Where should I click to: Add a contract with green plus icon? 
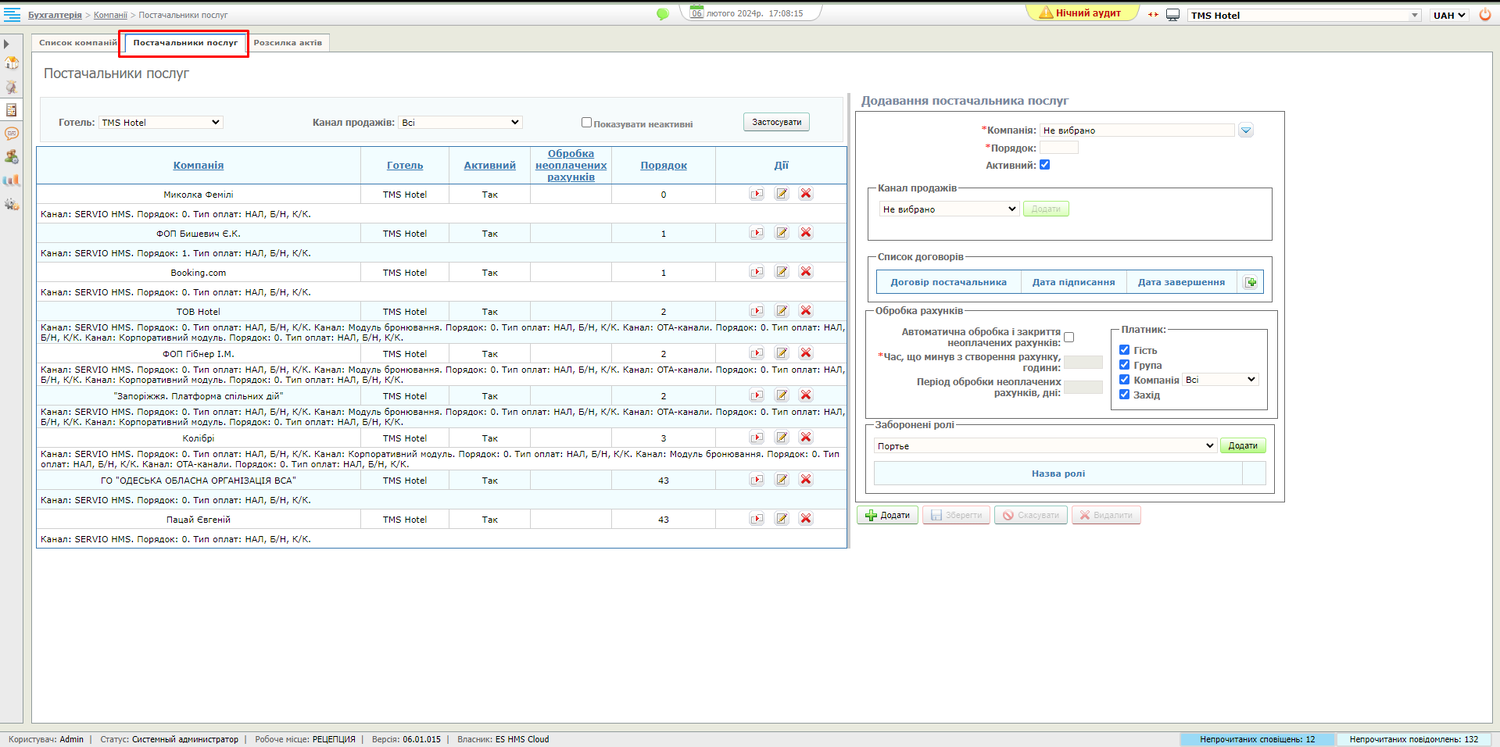tap(1250, 283)
